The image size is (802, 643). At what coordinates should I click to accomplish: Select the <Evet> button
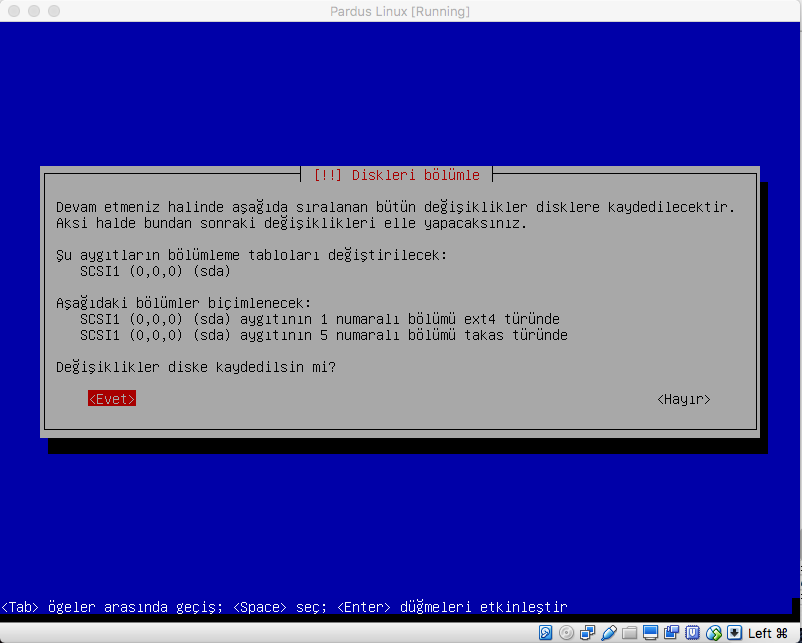click(x=111, y=399)
